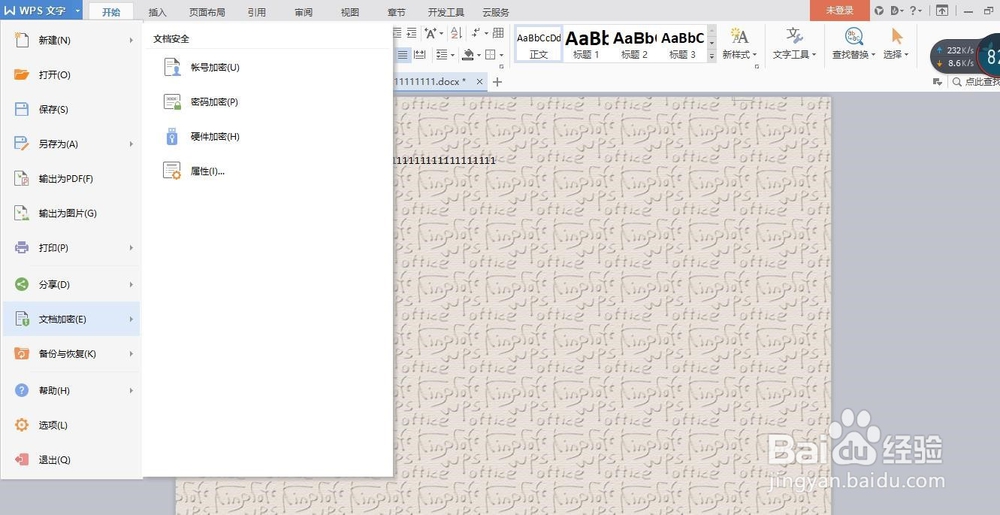
Task: Click the Save As (另存为) icon
Action: [22, 143]
